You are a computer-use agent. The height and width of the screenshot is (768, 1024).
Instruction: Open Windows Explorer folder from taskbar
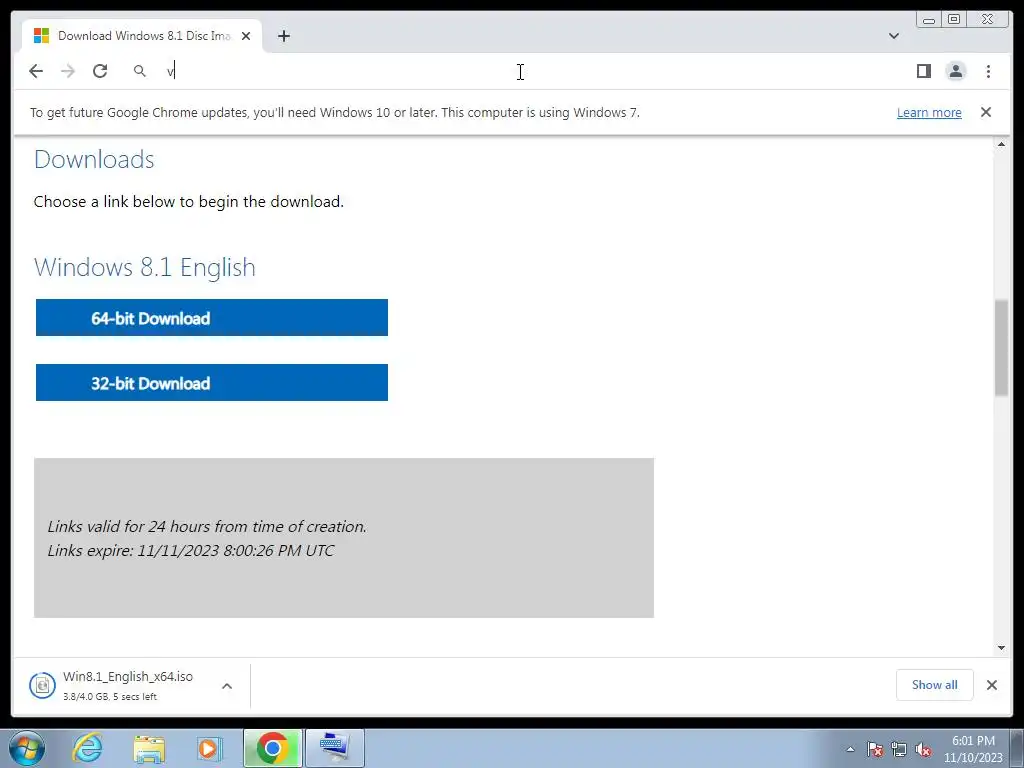click(149, 748)
